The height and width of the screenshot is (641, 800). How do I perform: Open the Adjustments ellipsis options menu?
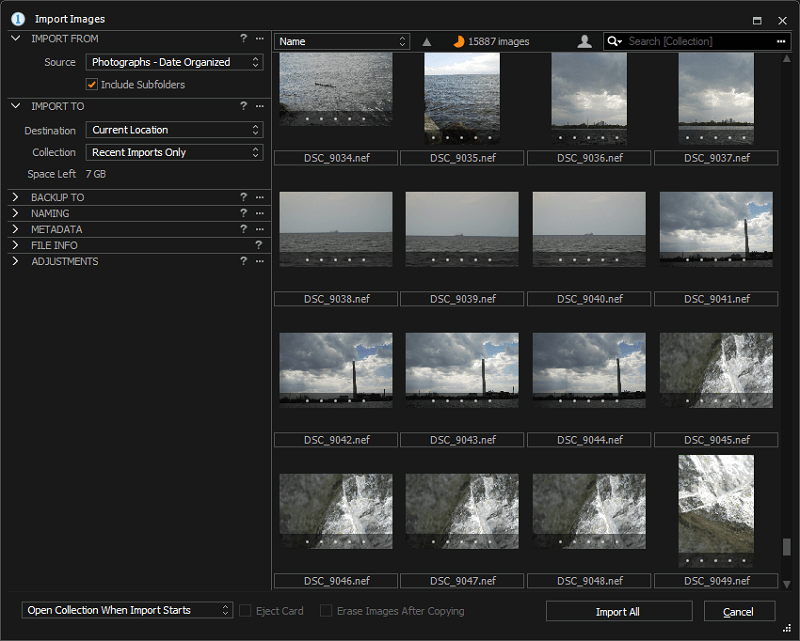[260, 261]
